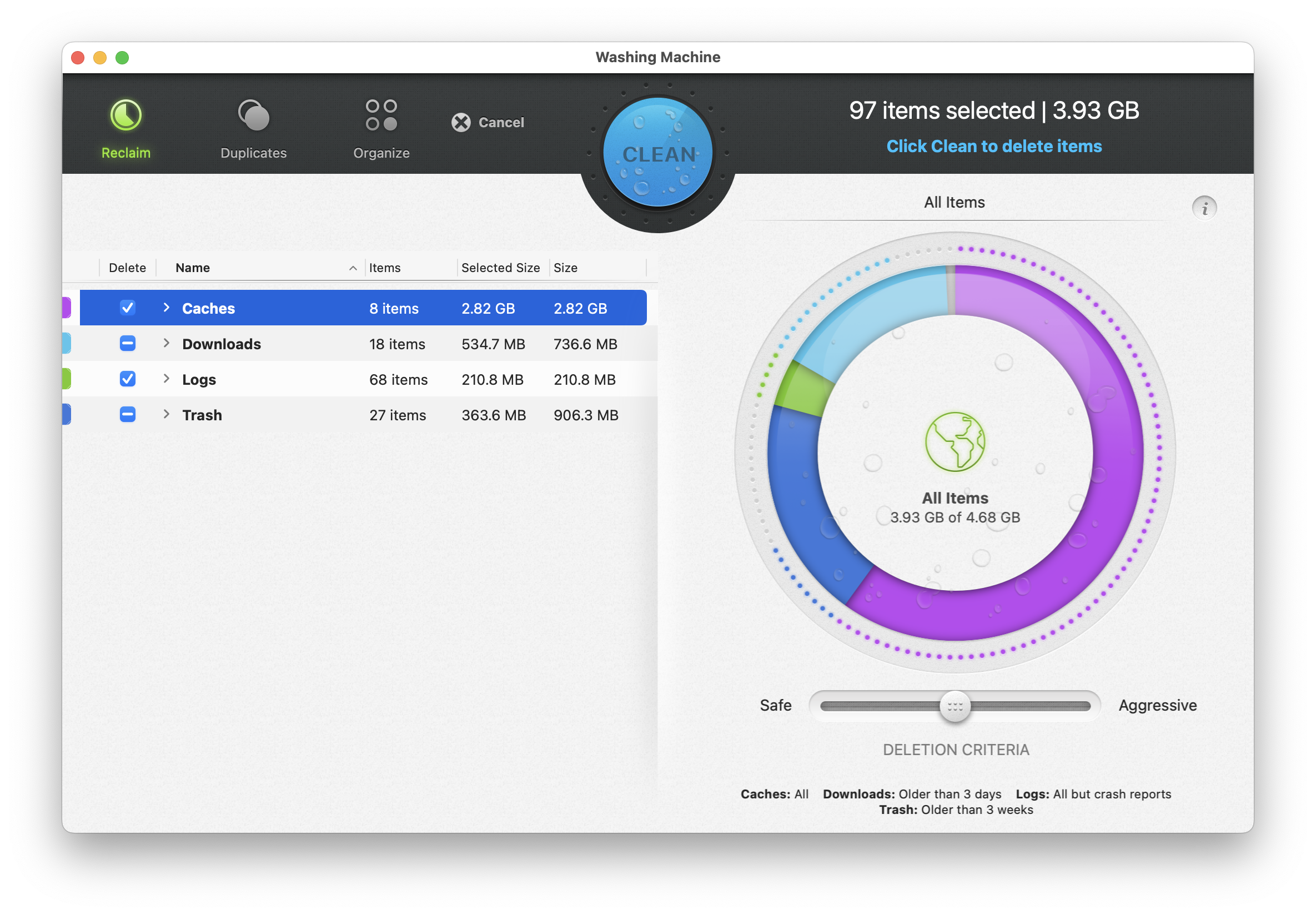Click the '363.6 MB' selected size
The image size is (1316, 915).
point(494,415)
